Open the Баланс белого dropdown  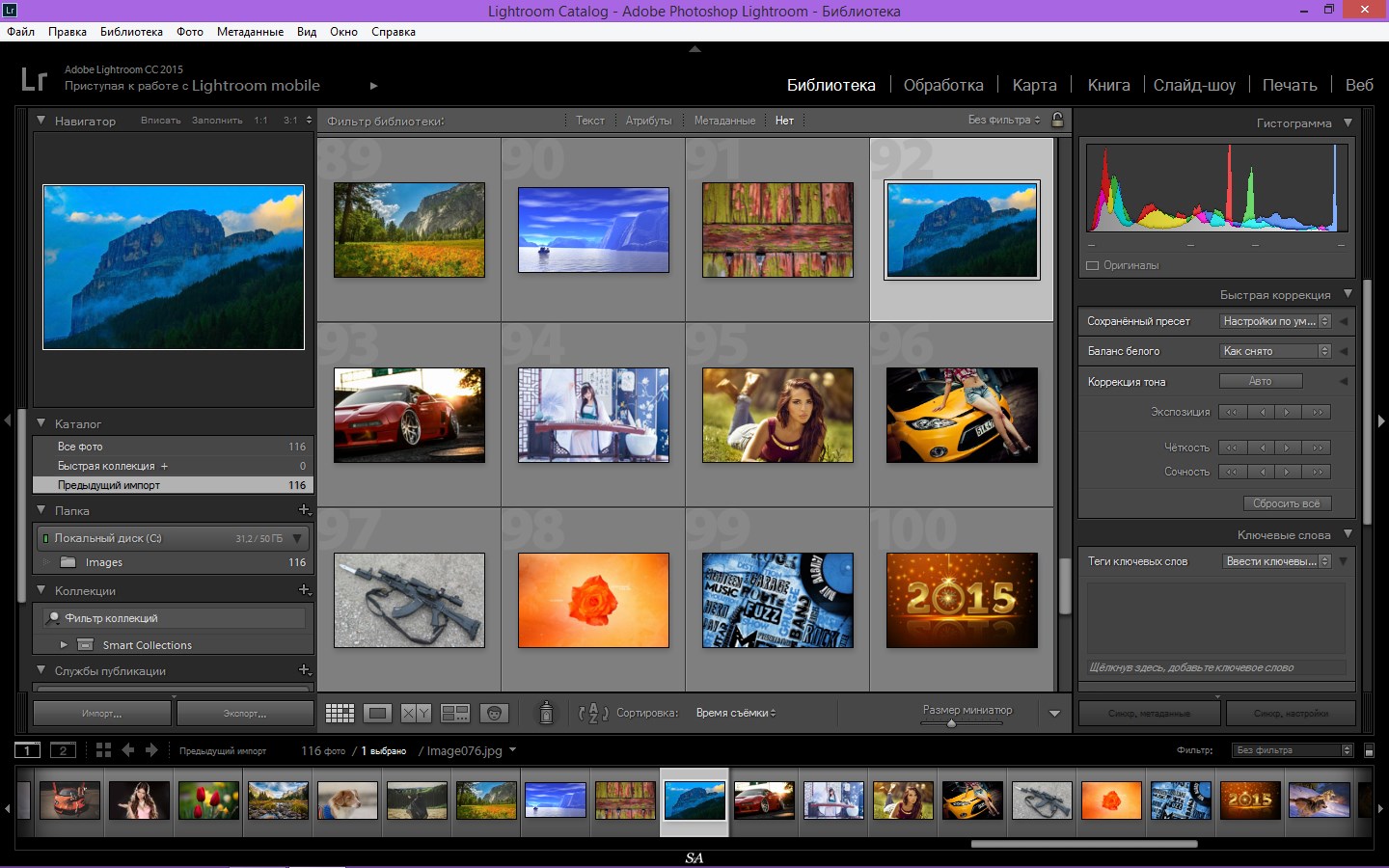click(x=1276, y=351)
